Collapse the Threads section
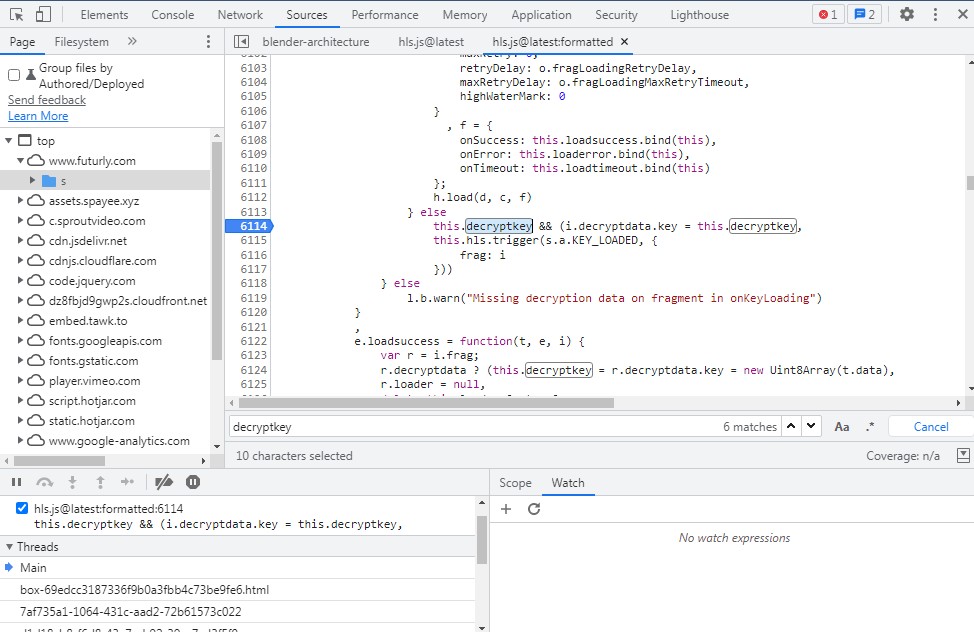This screenshot has height=632, width=974. (x=10, y=547)
